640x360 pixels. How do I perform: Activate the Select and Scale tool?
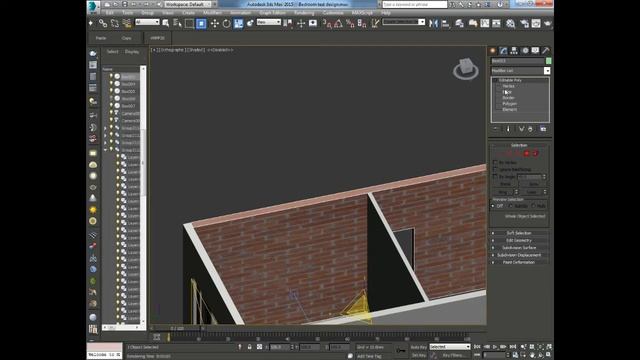coord(238,24)
